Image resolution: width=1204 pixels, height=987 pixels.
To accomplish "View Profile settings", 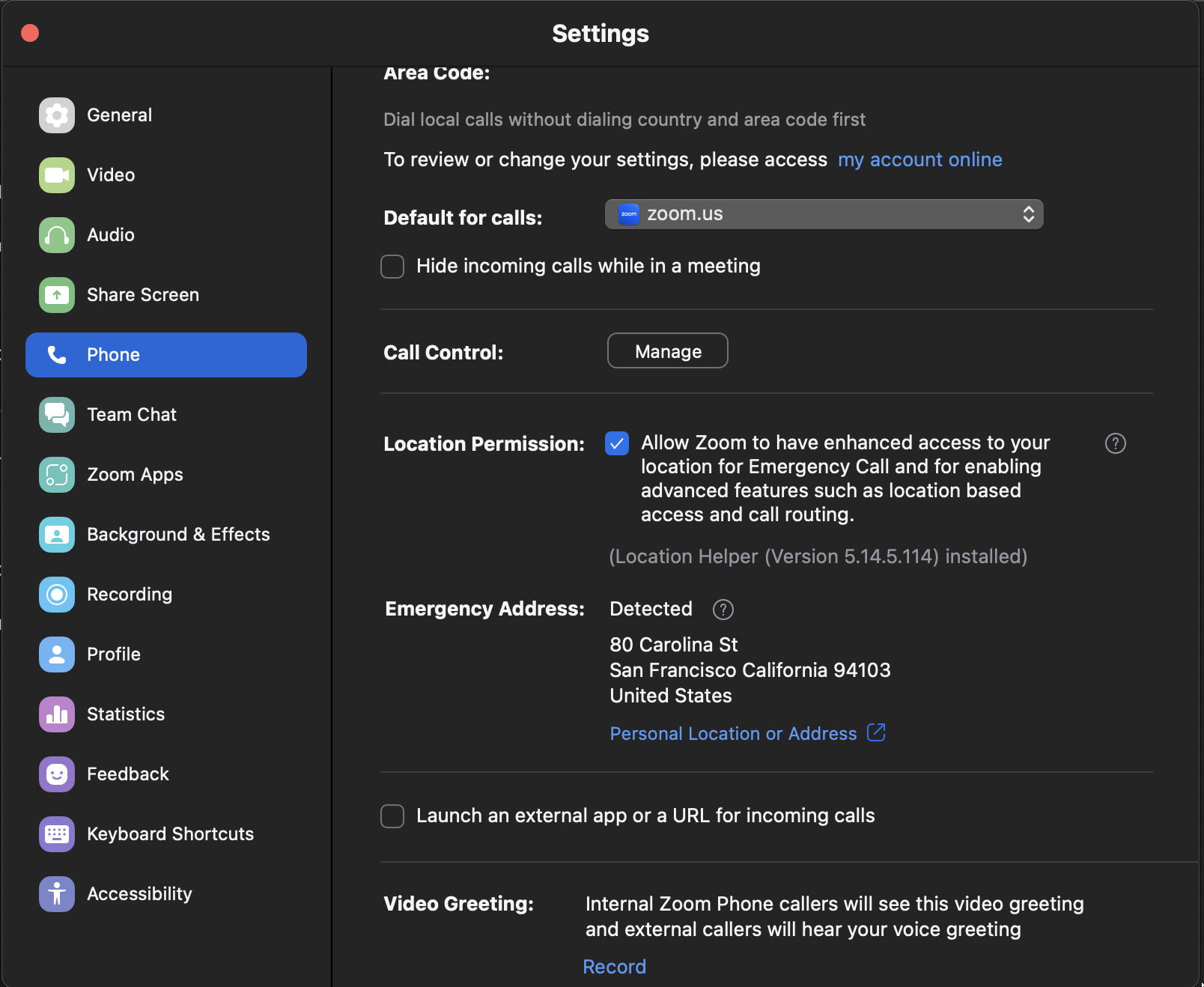I will pos(166,655).
